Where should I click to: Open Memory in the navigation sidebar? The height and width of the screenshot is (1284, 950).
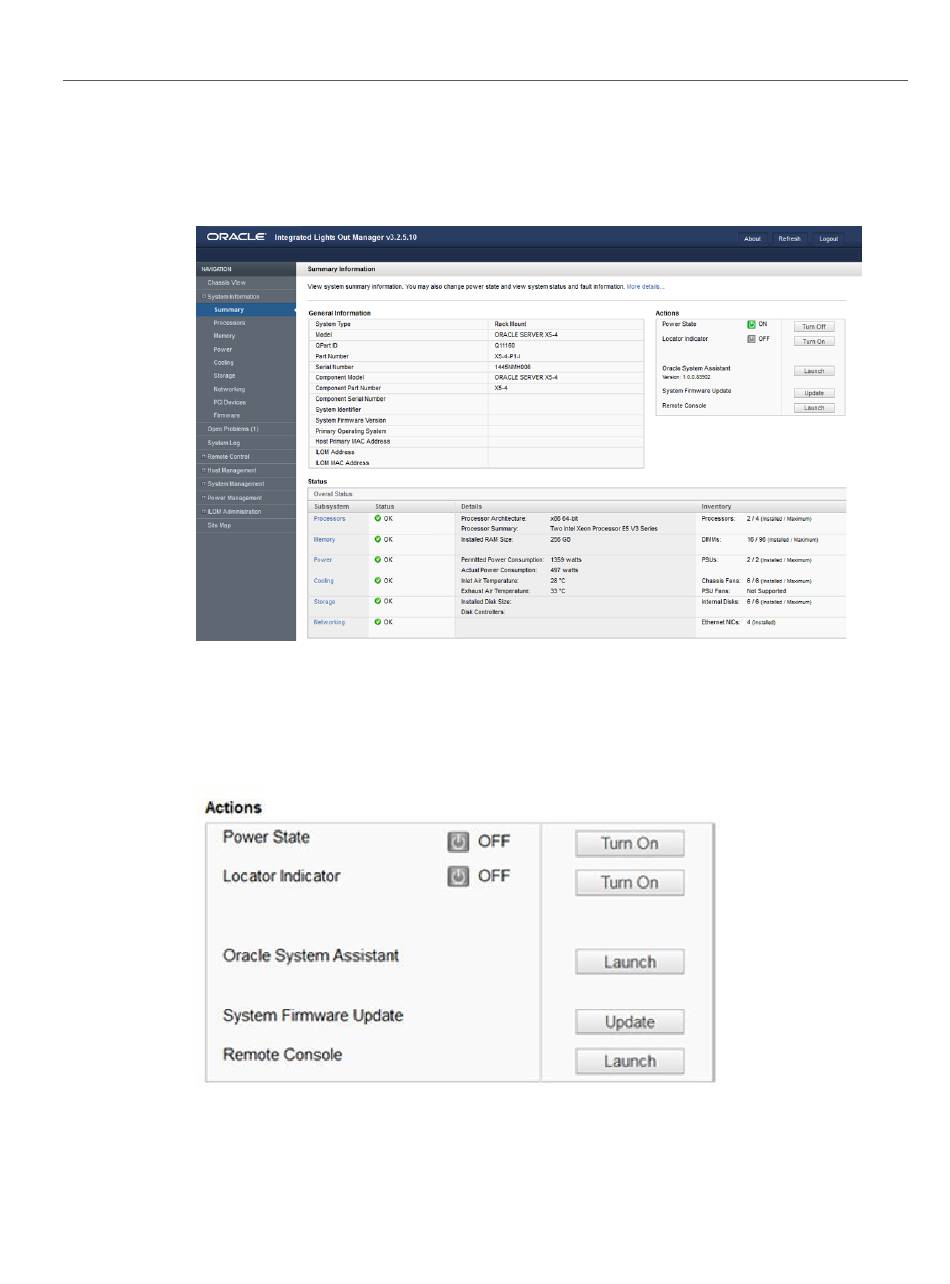click(224, 336)
